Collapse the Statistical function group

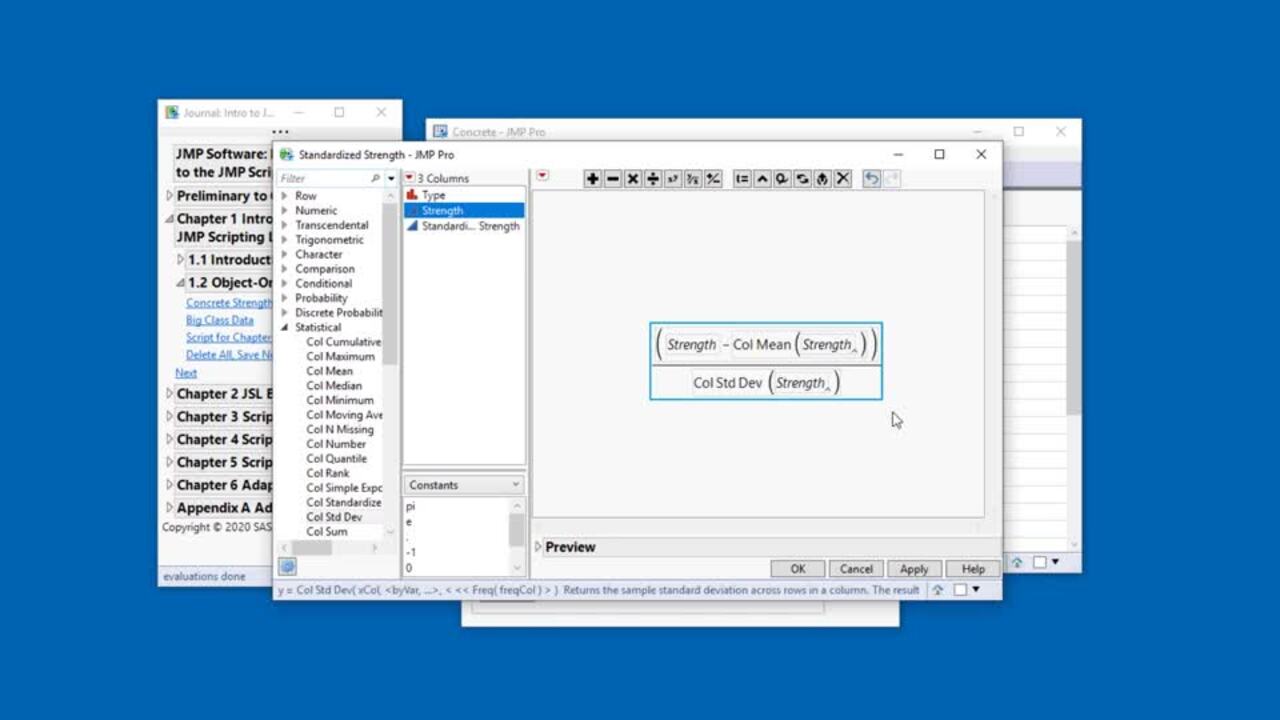point(284,327)
